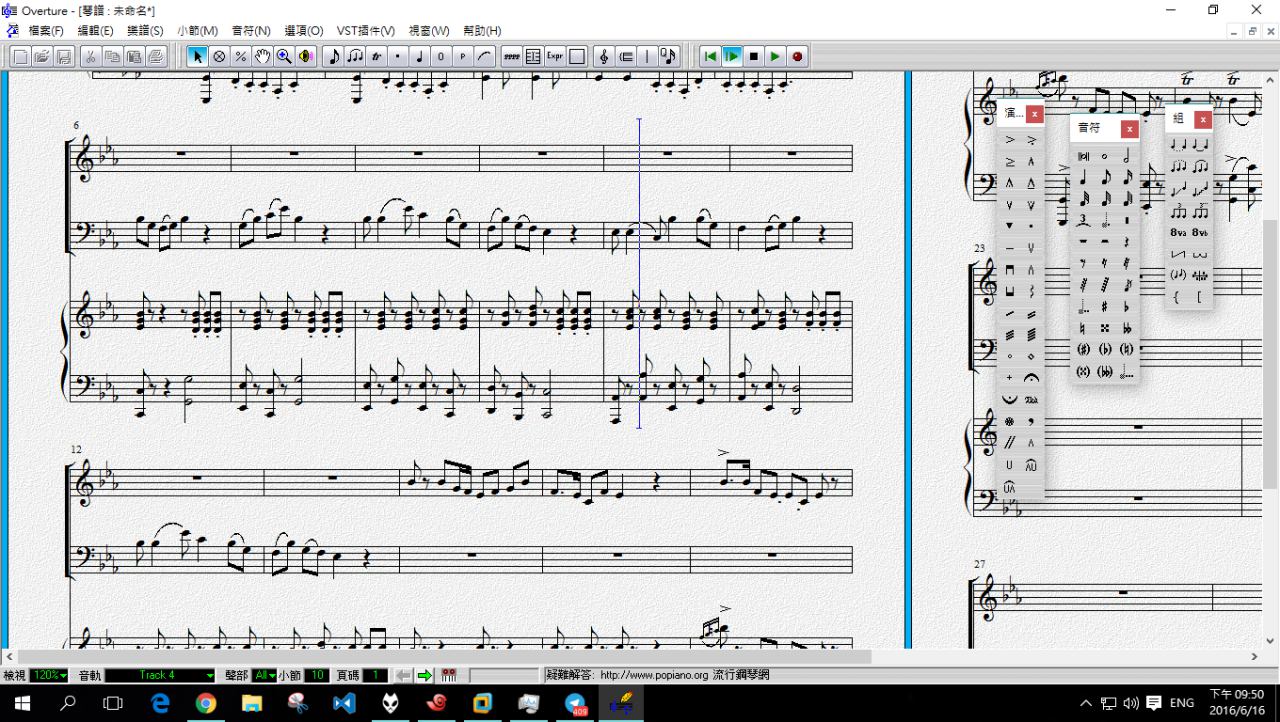Expand the 聲部 All voice dropdown
Image resolution: width=1280 pixels, height=722 pixels.
click(264, 676)
